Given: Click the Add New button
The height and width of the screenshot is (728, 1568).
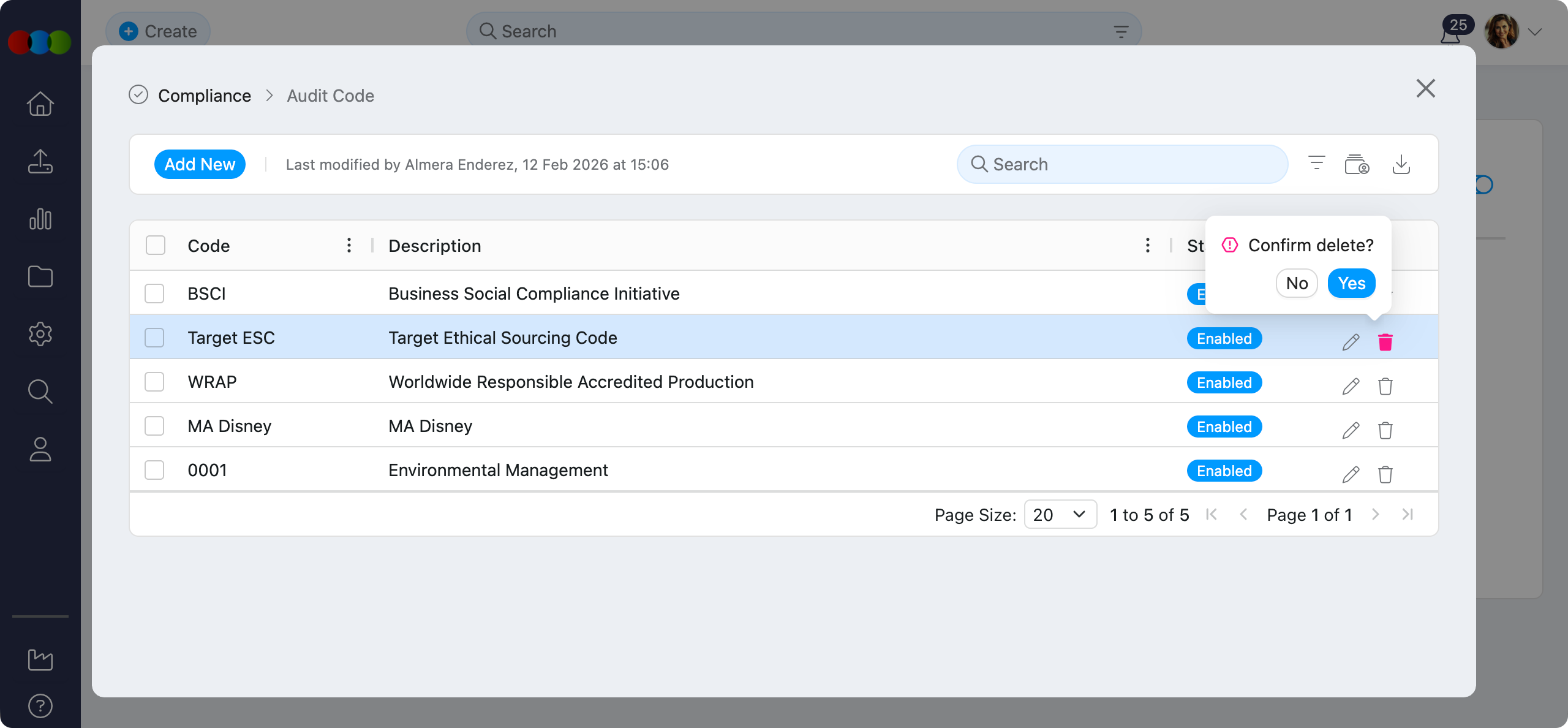Looking at the screenshot, I should pyautogui.click(x=200, y=164).
